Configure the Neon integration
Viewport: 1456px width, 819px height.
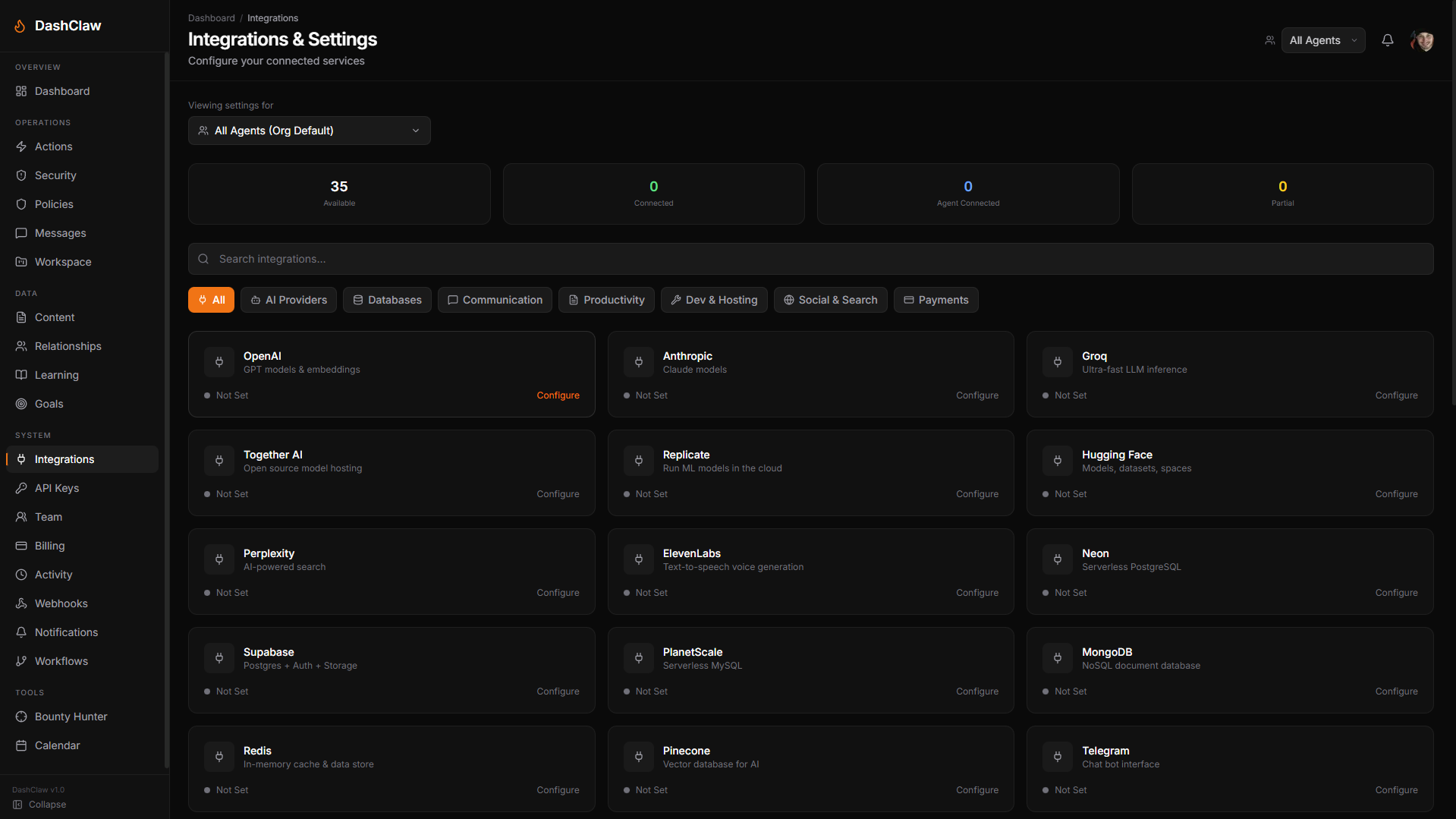click(1396, 593)
